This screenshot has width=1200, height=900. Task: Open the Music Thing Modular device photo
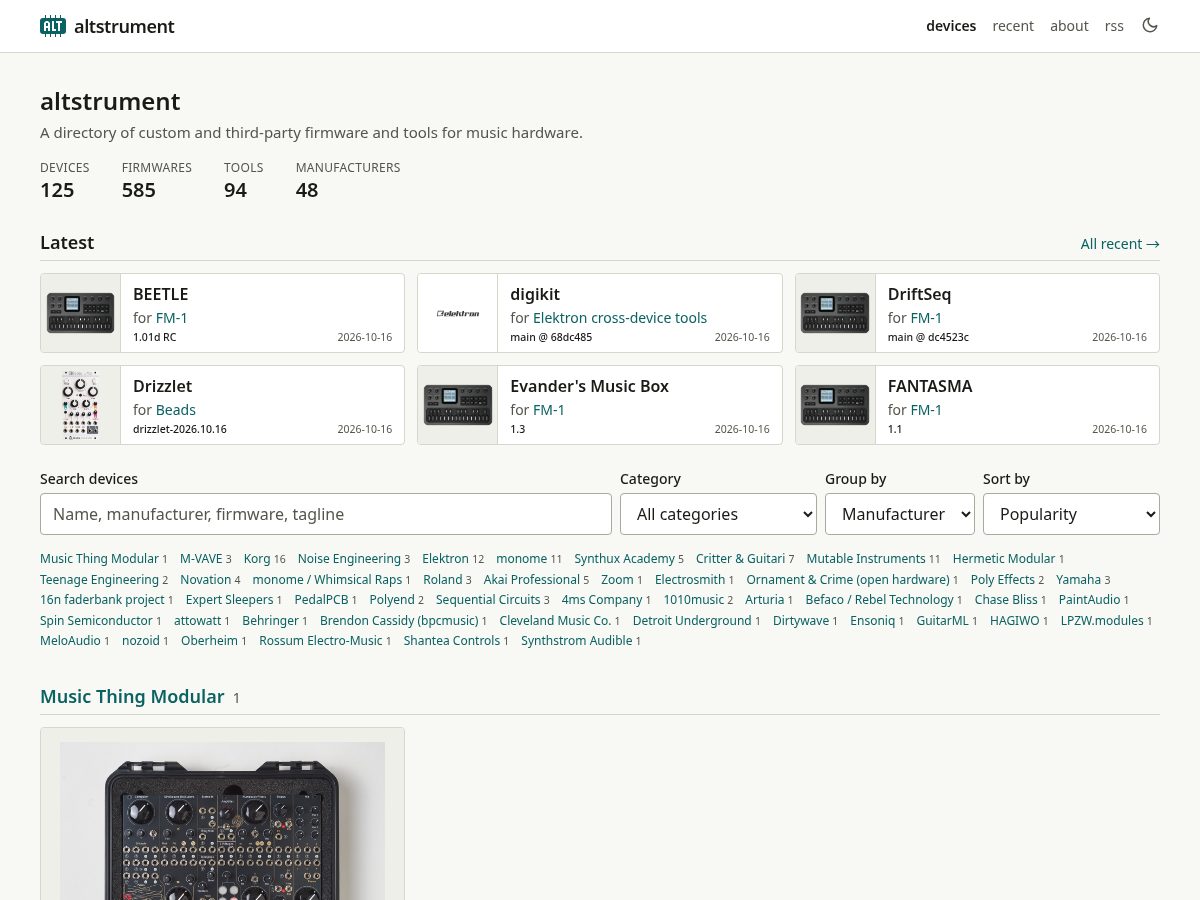222,820
